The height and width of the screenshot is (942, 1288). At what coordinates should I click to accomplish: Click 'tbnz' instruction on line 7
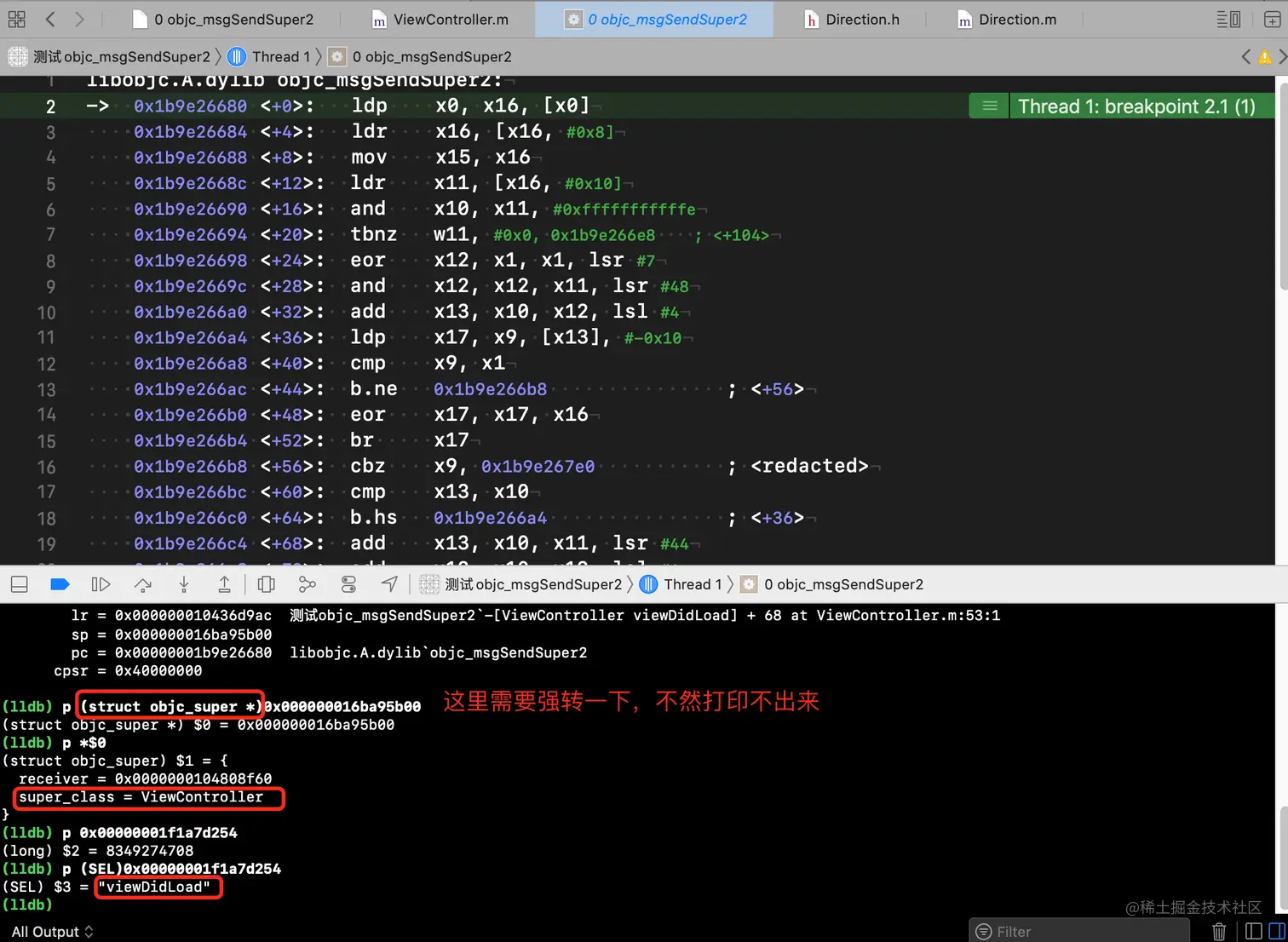(374, 234)
